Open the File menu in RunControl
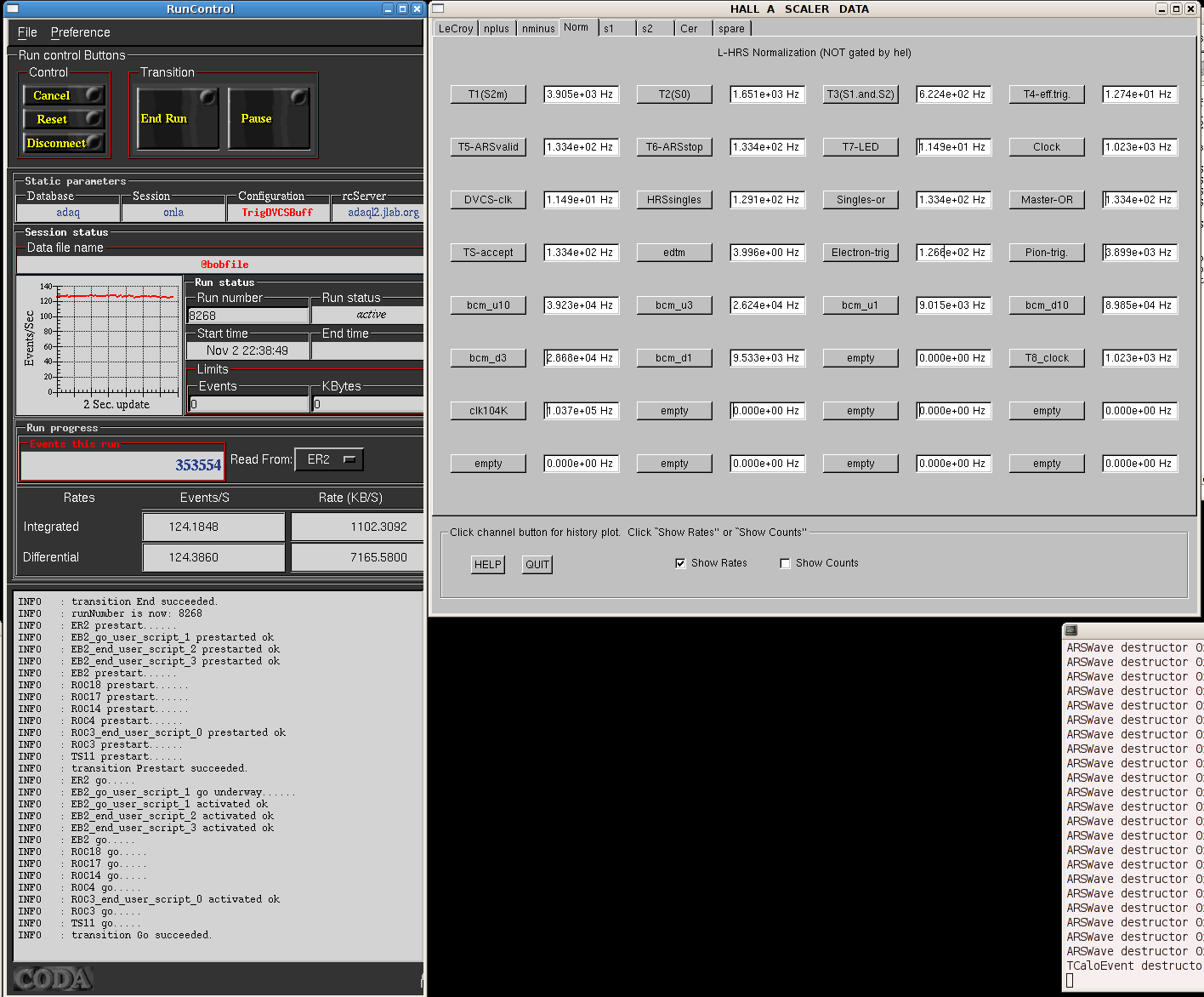This screenshot has width=1204, height=997. coord(27,32)
